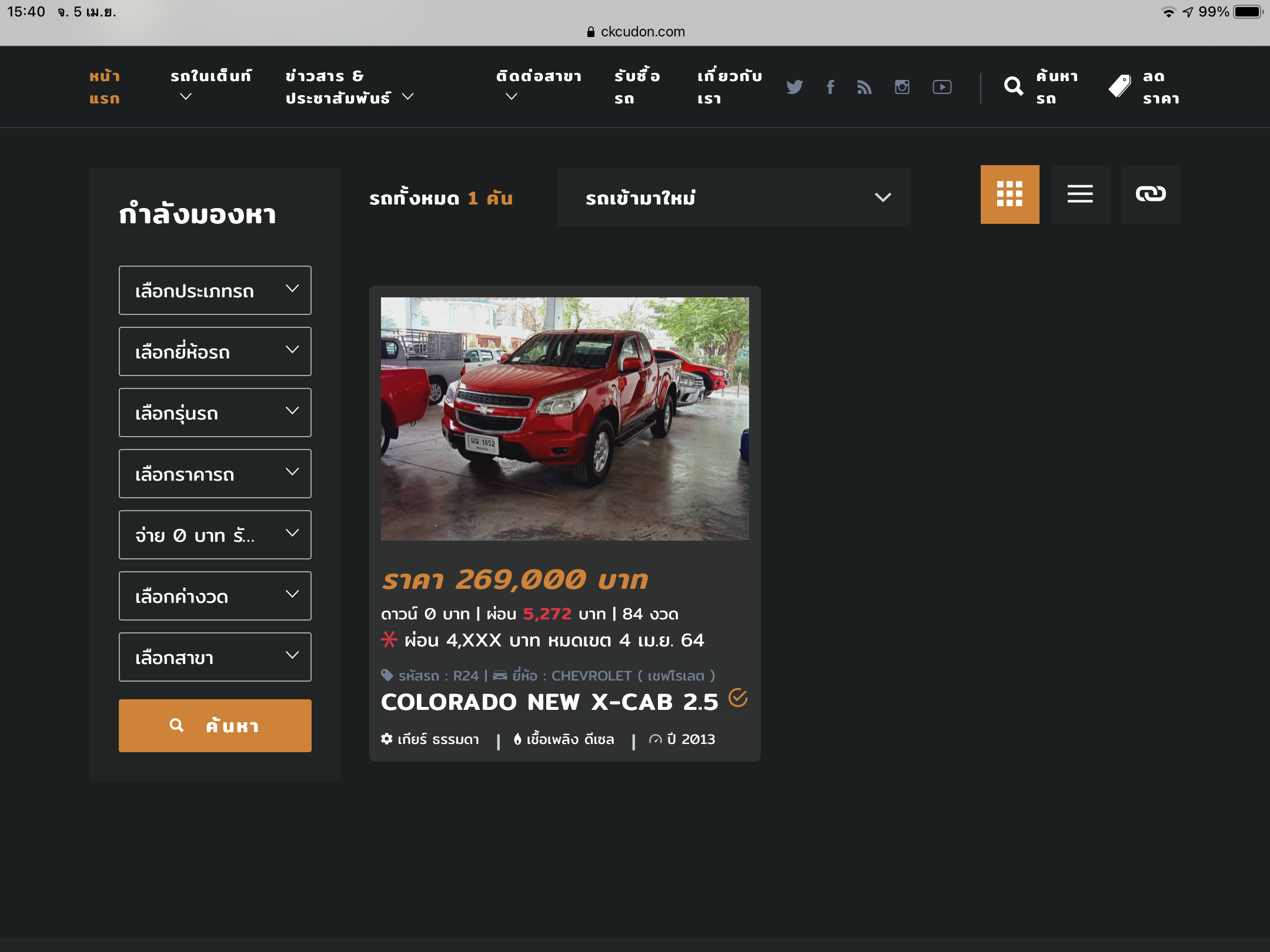Open the รถในเต็นท์ menu

(210, 86)
